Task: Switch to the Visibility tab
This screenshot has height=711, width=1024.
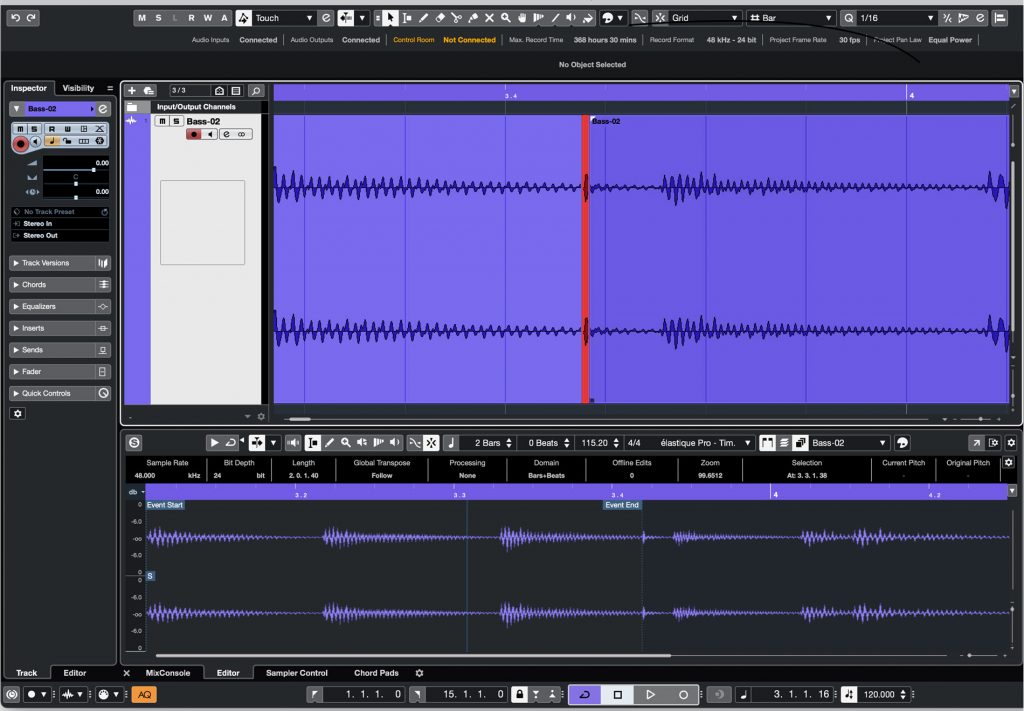Action: click(x=78, y=88)
